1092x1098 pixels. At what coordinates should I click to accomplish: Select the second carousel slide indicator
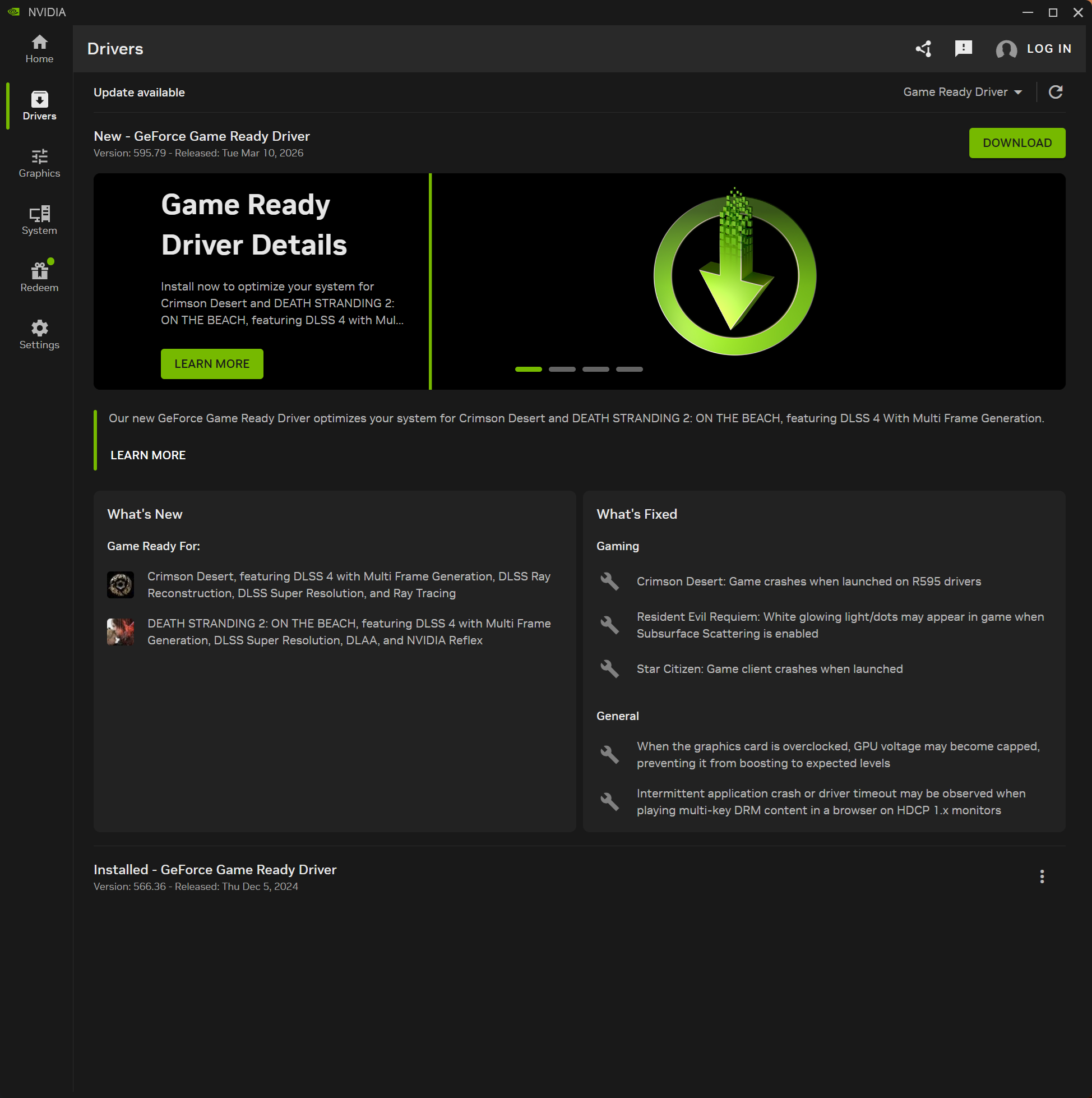(562, 370)
